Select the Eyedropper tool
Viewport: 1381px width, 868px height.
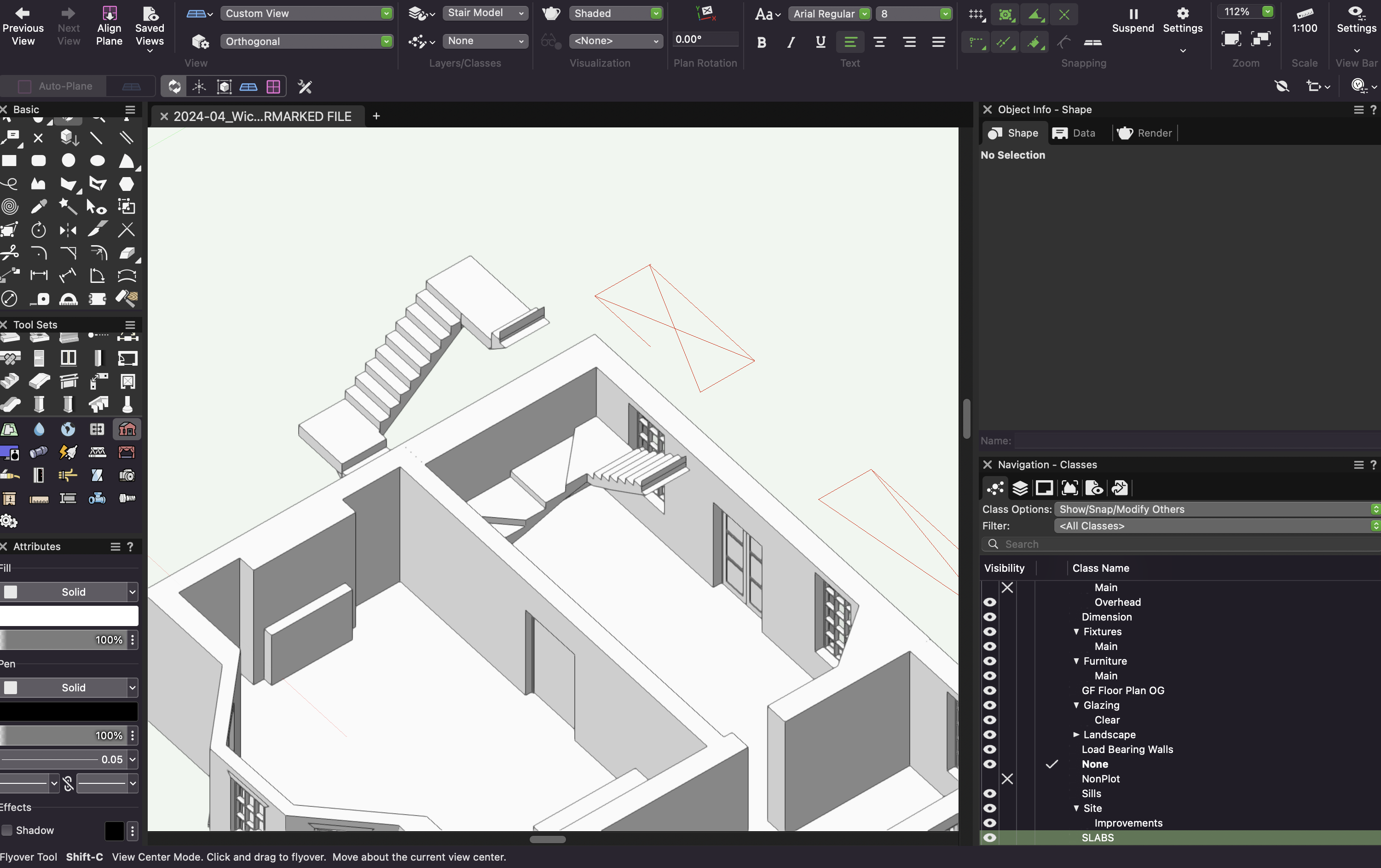coord(38,206)
